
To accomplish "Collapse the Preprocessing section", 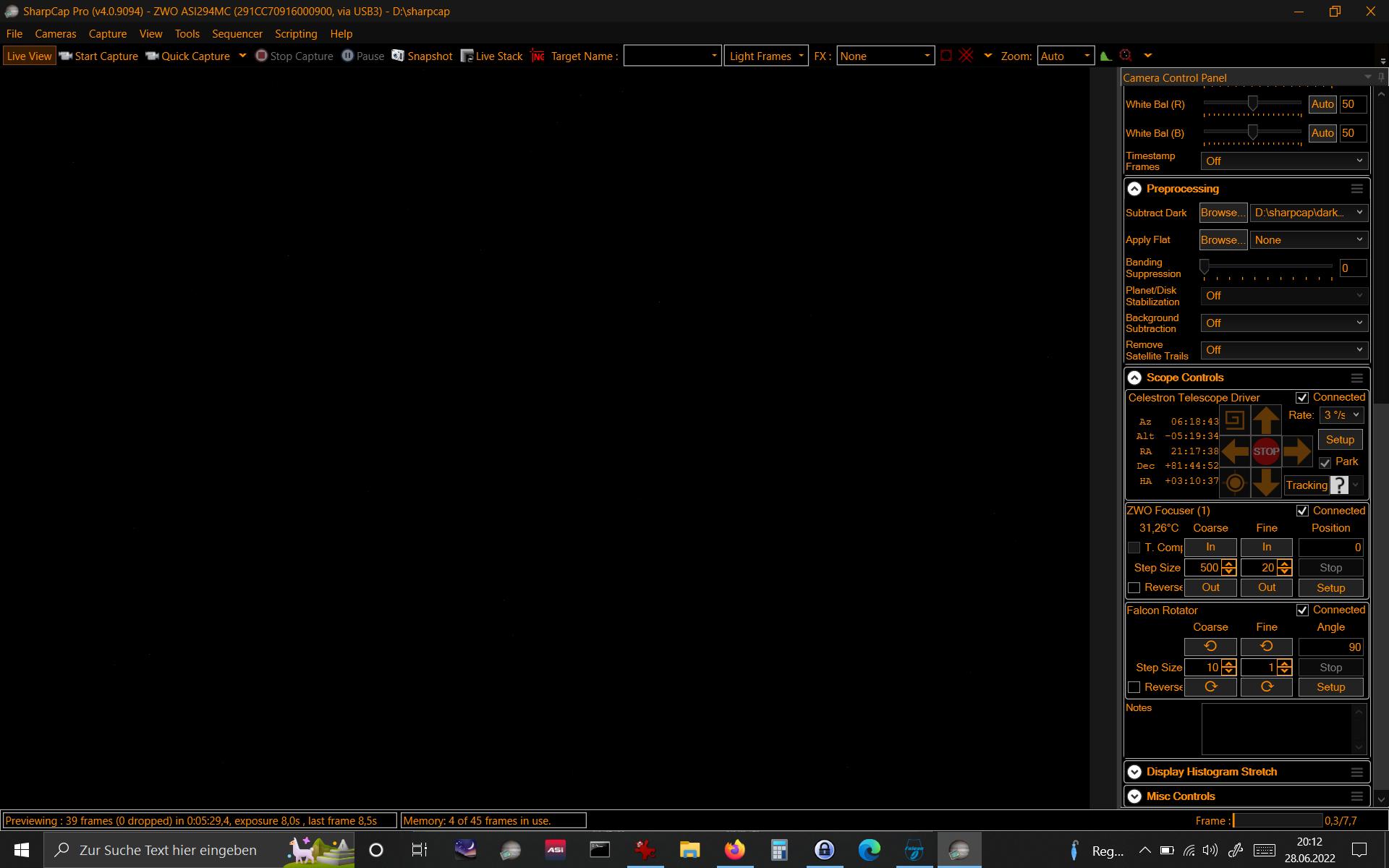I will 1134,189.
